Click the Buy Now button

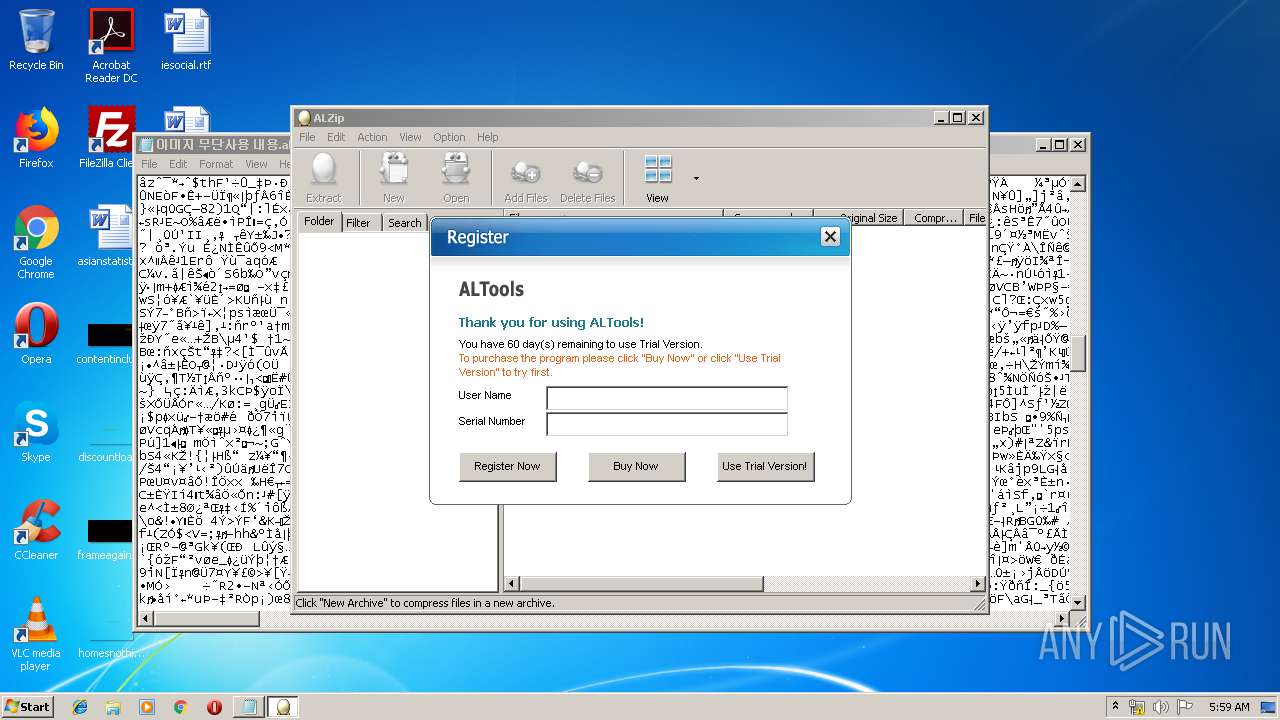(636, 466)
